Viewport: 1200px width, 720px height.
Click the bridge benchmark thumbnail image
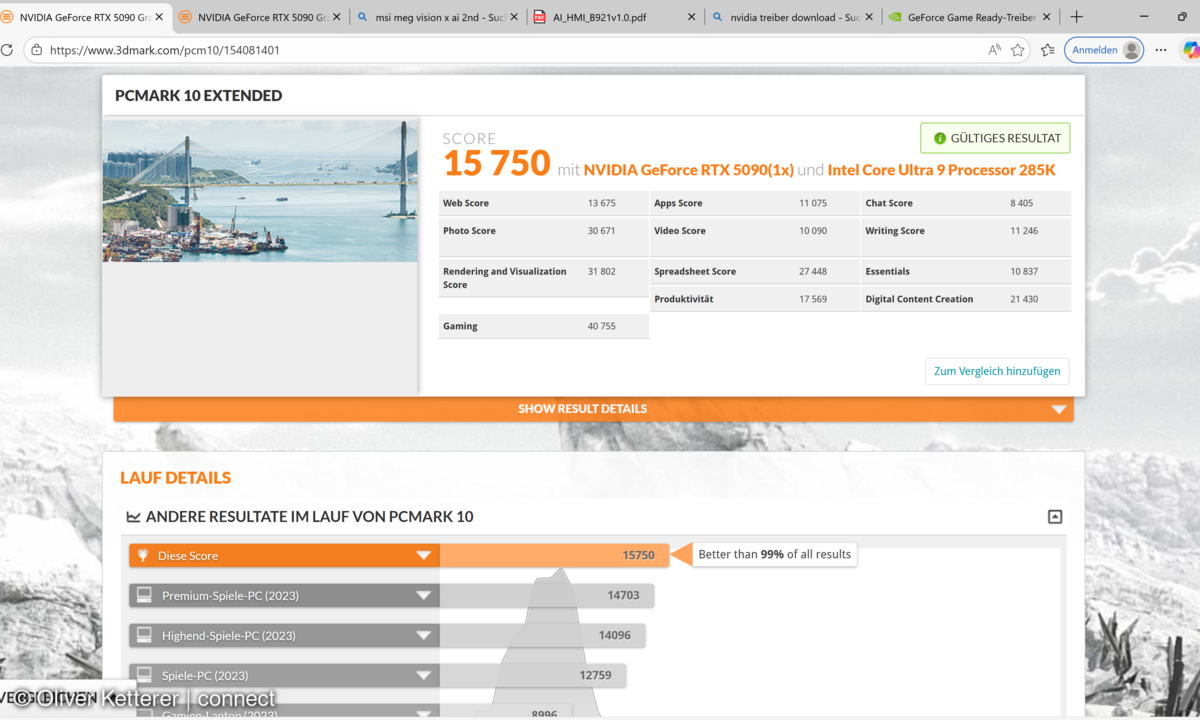260,191
